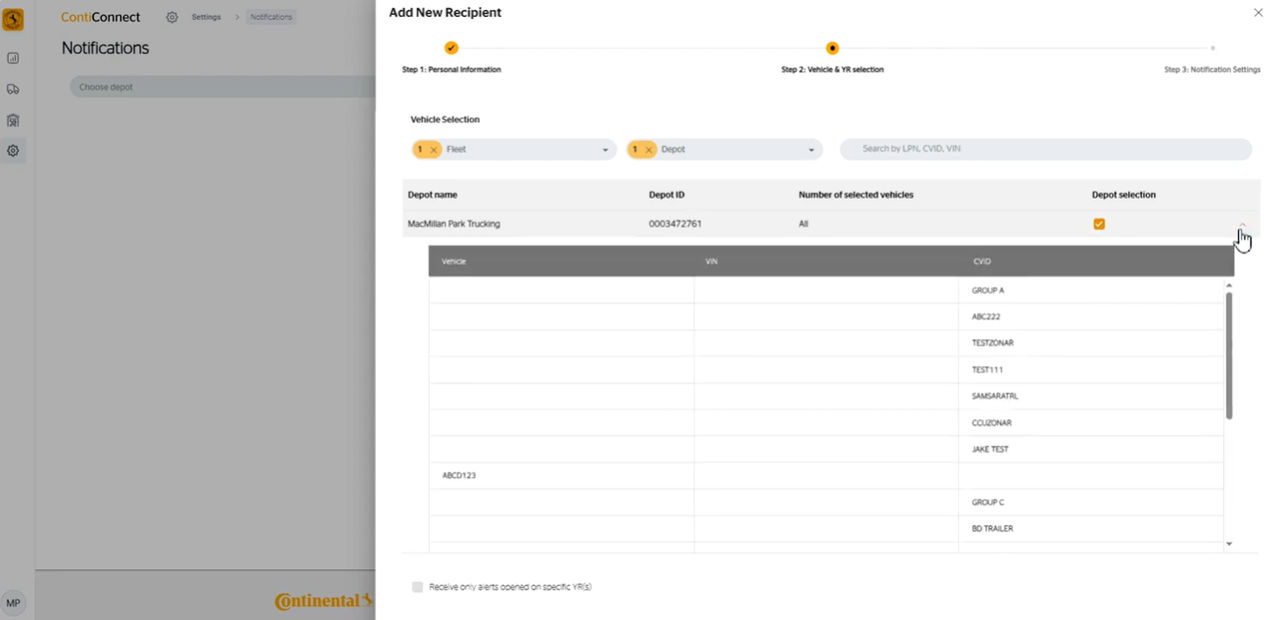Screen dimensions: 1280x620
Task: Select the CCUZONAR vehicle row
Action: tap(827, 423)
